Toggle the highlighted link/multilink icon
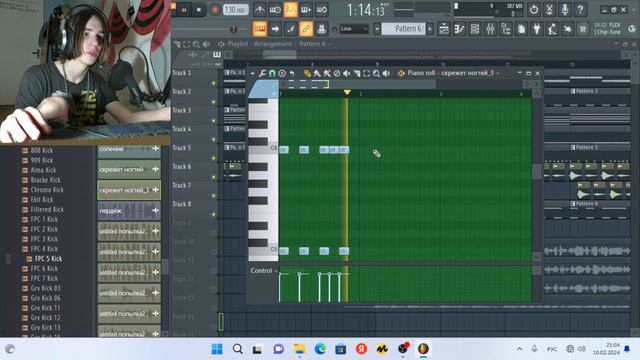Image resolution: width=640 pixels, height=360 pixels. coord(306,29)
